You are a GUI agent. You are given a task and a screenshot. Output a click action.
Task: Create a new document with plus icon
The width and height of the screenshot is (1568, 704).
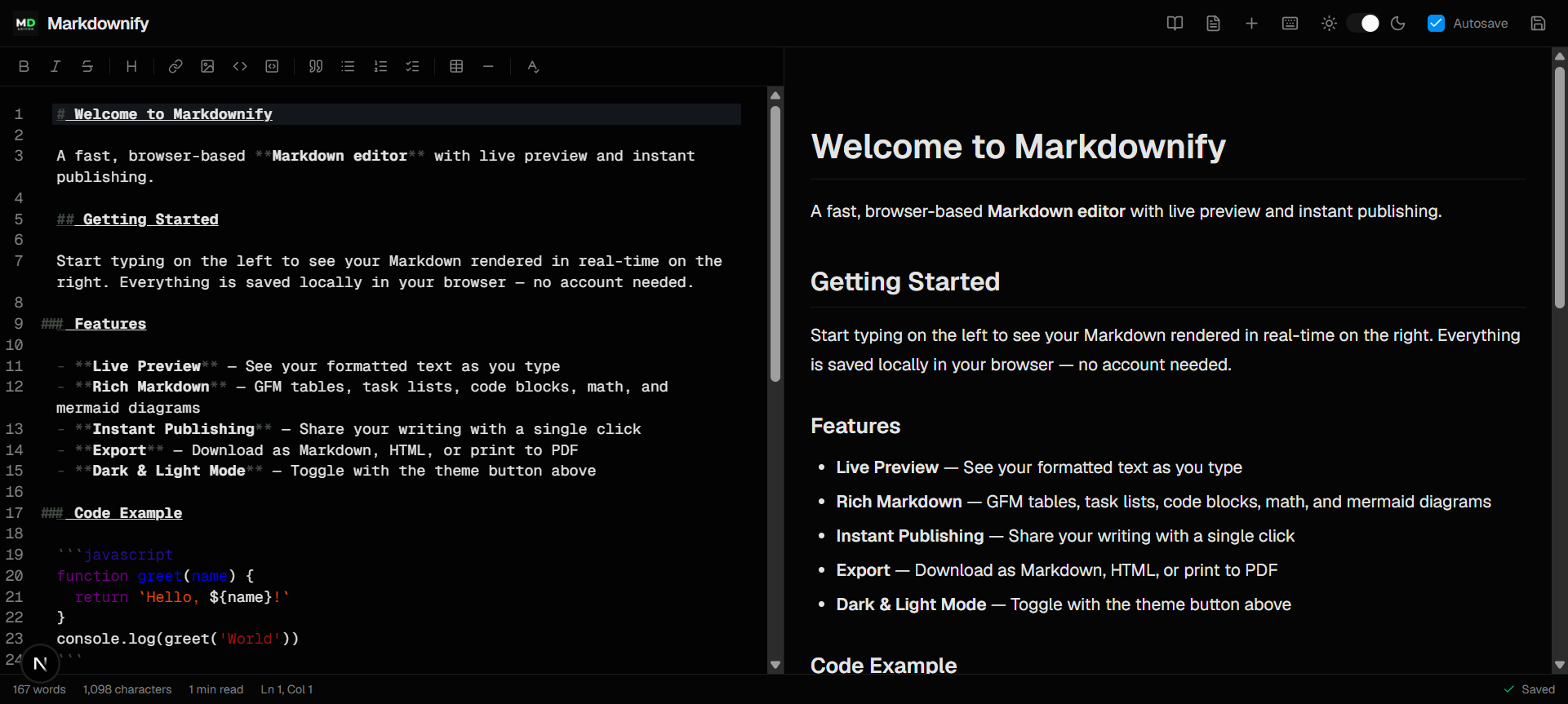click(x=1251, y=24)
